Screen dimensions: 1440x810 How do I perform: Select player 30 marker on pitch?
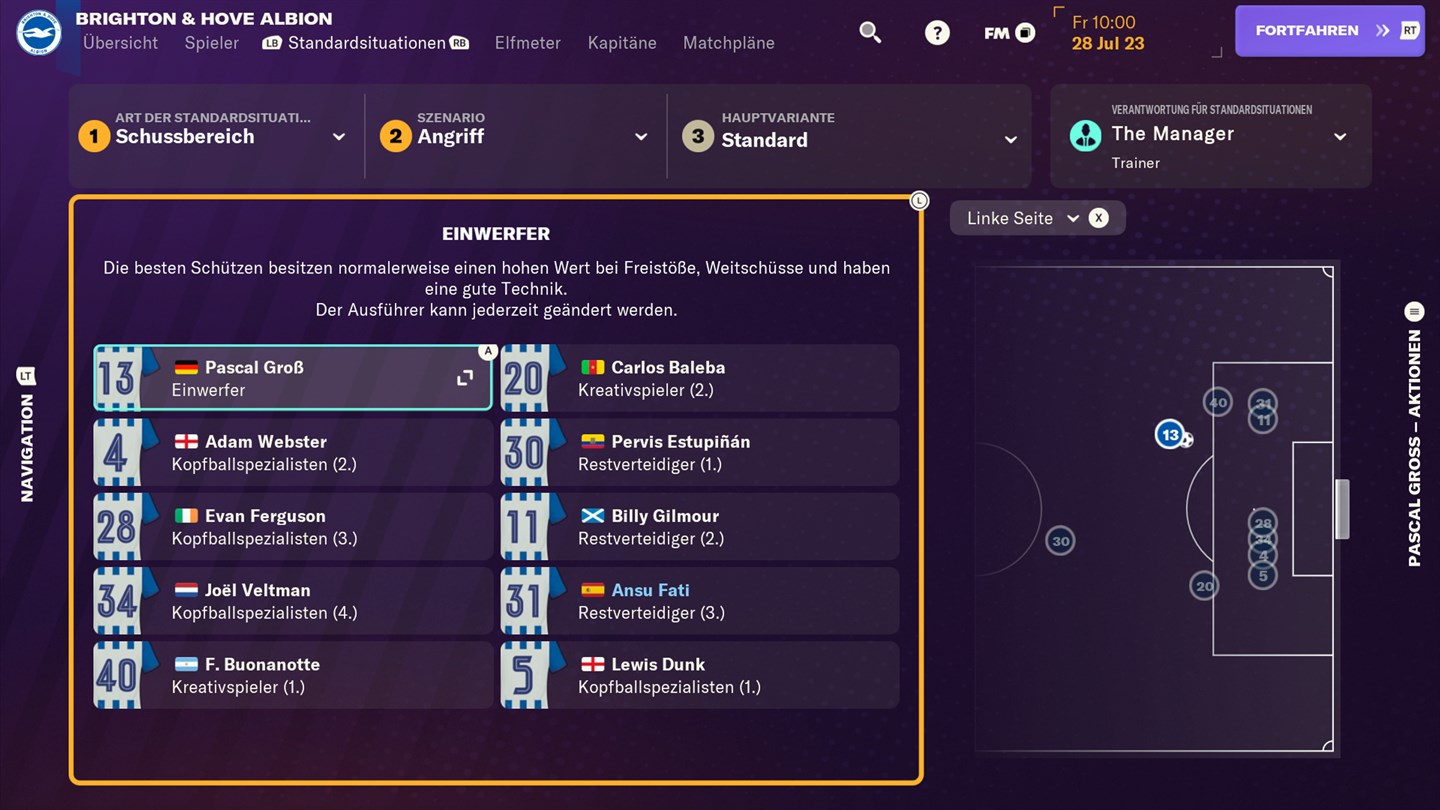1060,541
